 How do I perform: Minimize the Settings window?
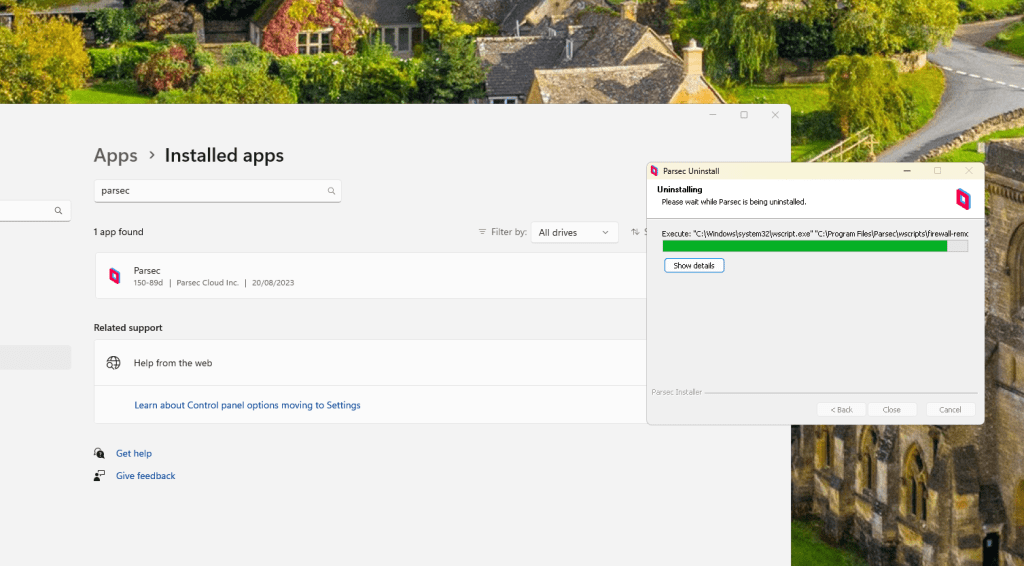pos(712,115)
